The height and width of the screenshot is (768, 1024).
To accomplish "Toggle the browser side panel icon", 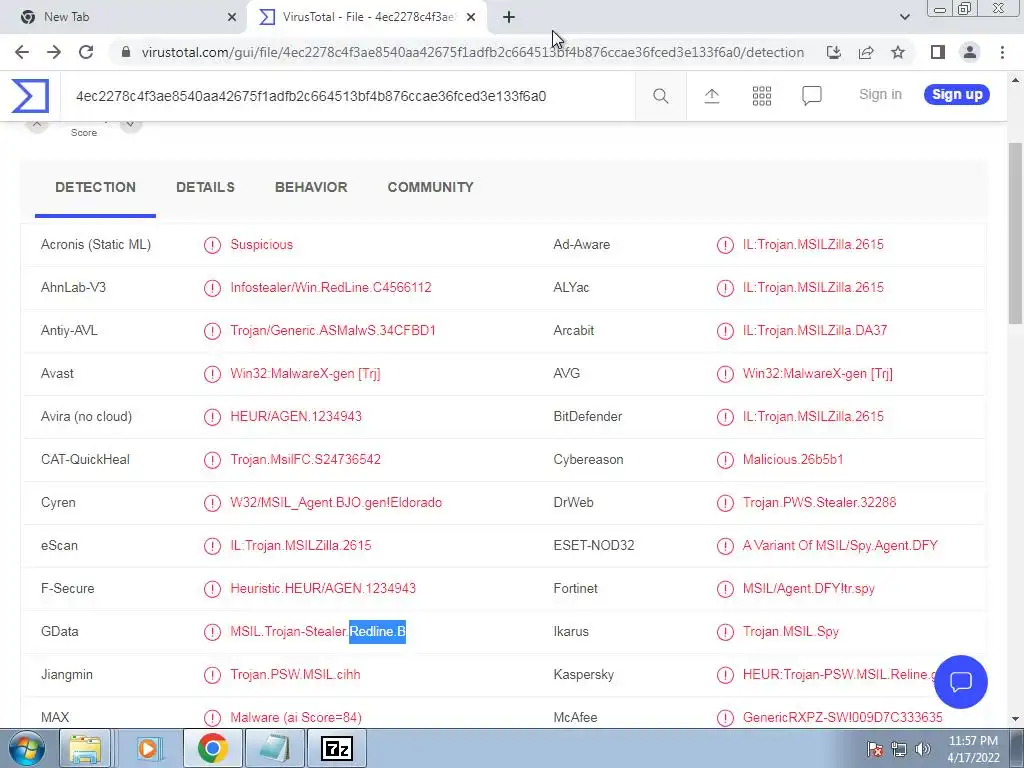I will point(938,52).
